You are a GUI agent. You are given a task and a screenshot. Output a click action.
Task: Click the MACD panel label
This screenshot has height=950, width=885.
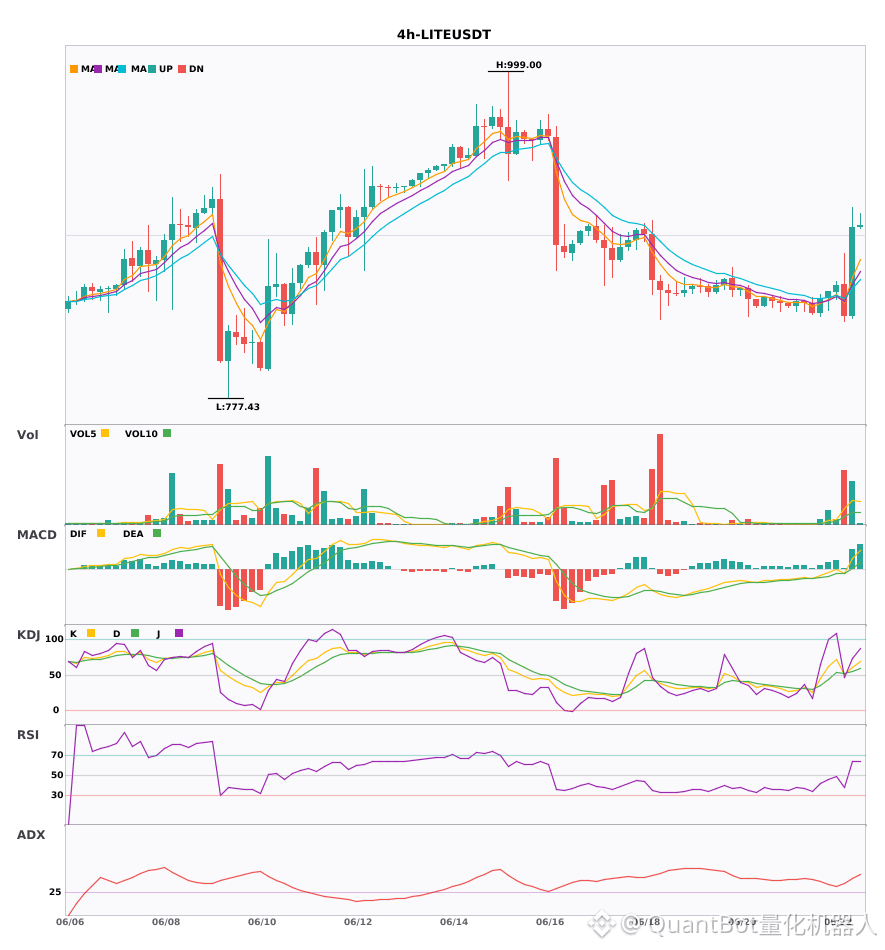[36, 535]
